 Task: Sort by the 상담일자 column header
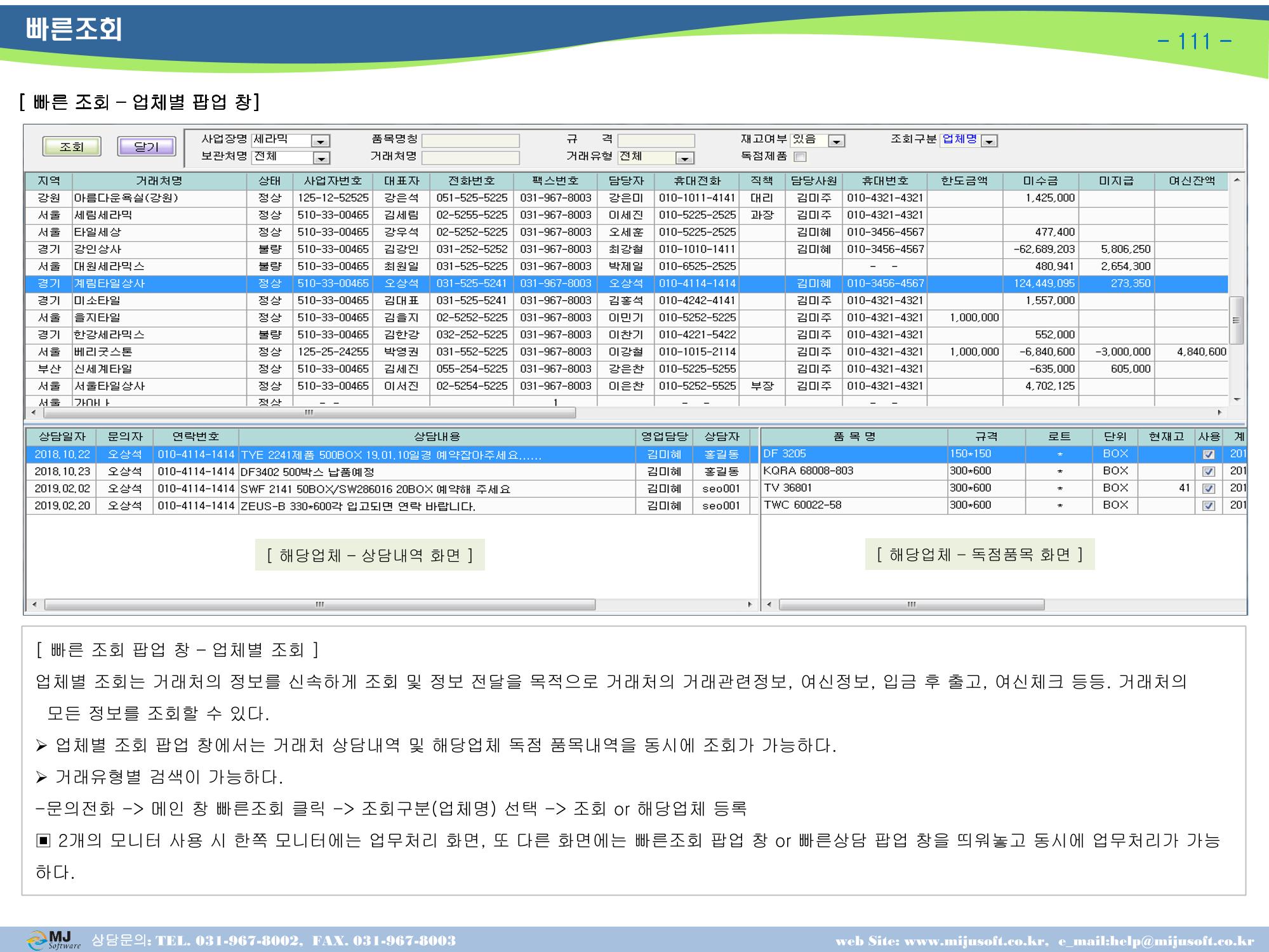[62, 437]
